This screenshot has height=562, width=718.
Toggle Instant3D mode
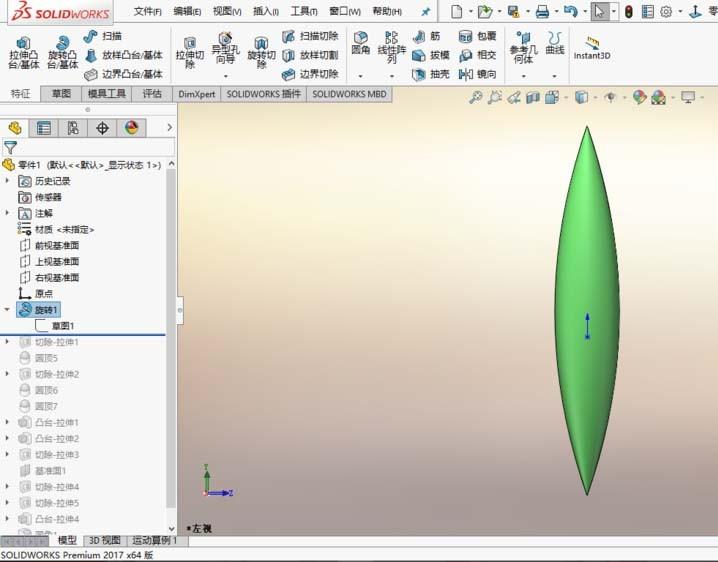pyautogui.click(x=592, y=48)
